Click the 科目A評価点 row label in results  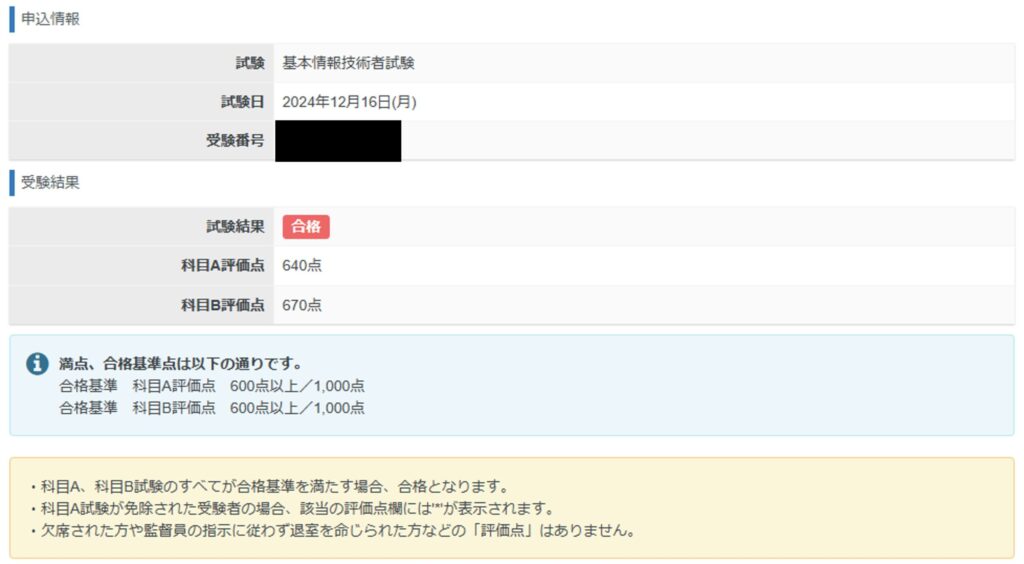pyautogui.click(x=222, y=266)
